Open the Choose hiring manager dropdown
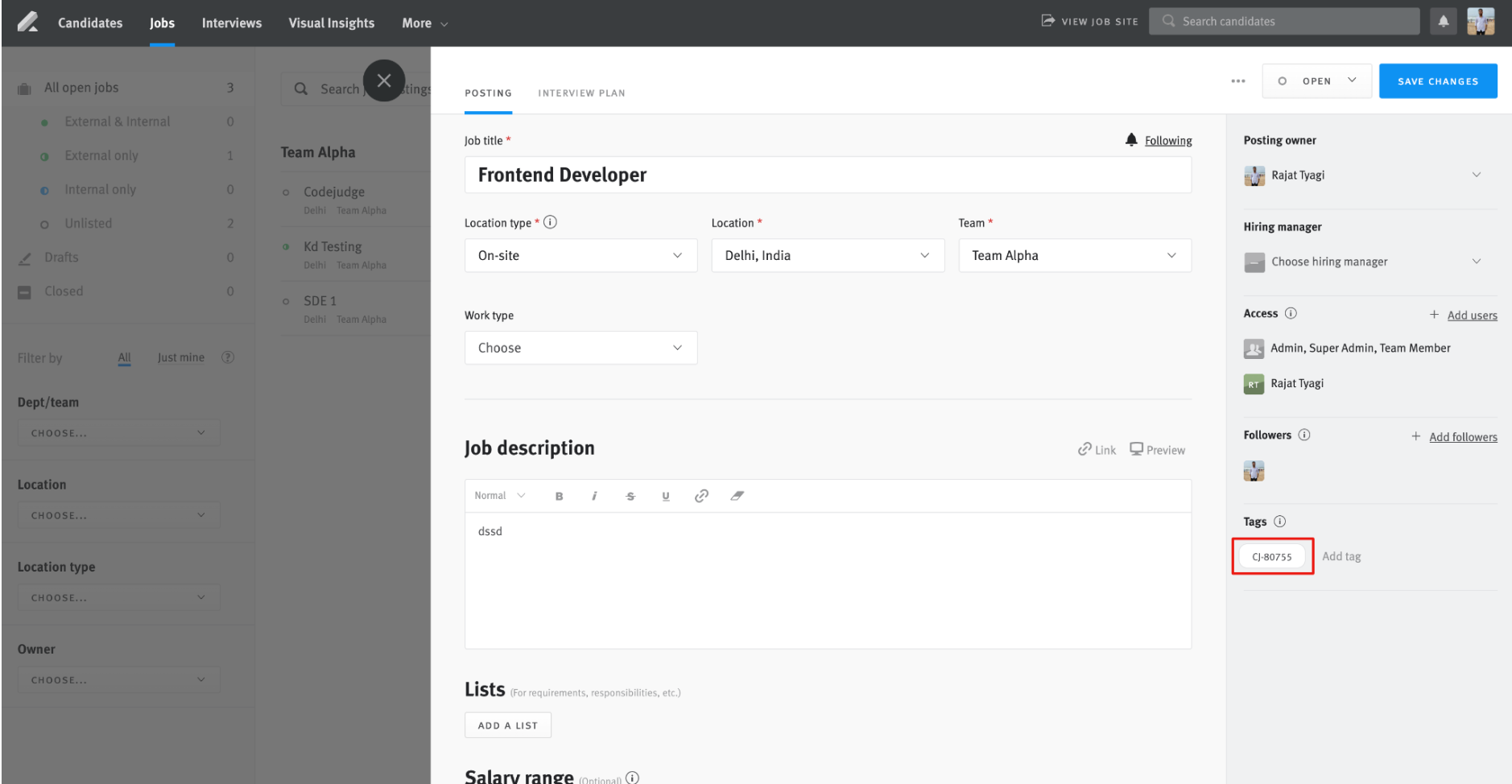 coord(1366,261)
